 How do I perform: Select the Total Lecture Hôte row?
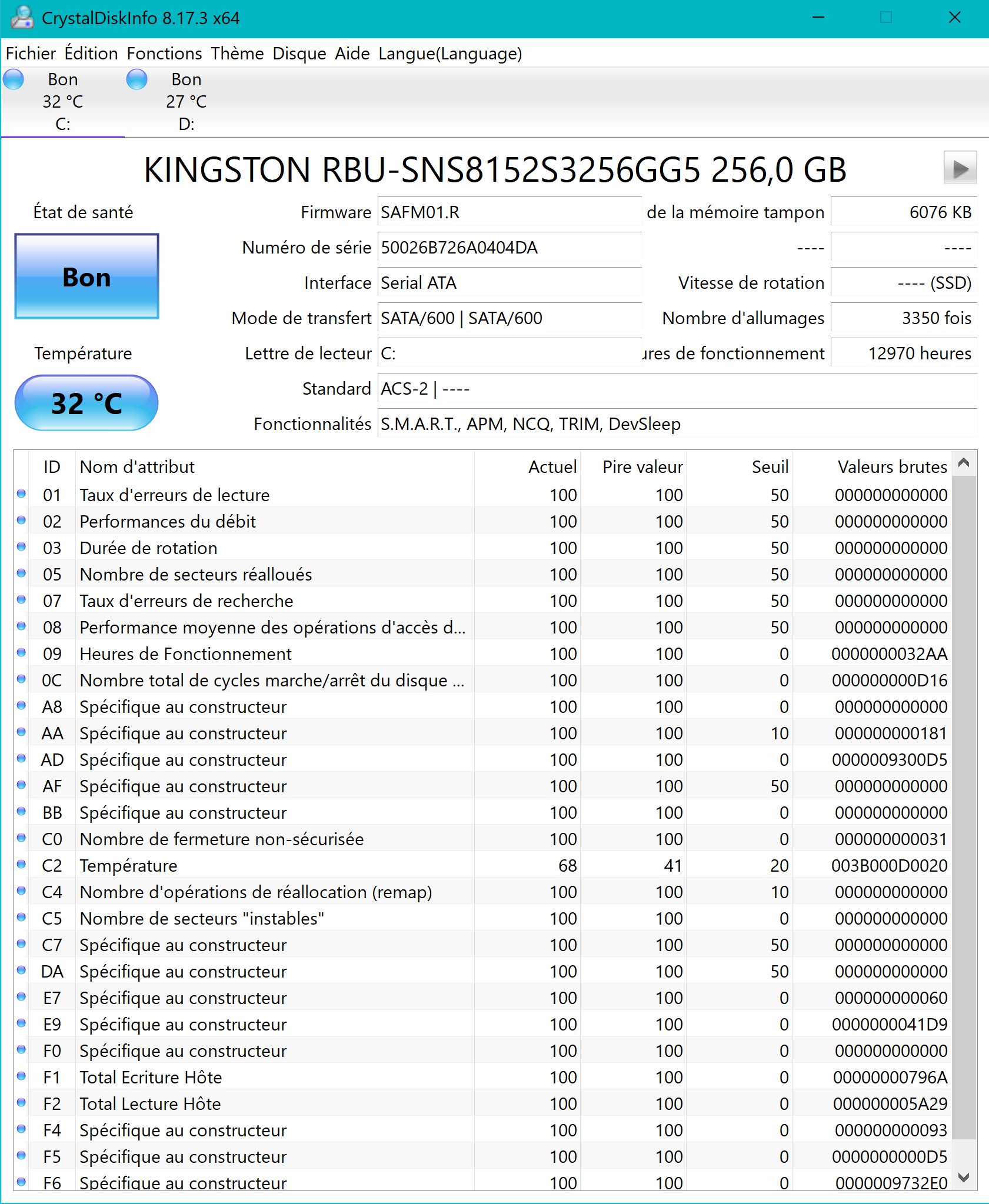pos(482,1103)
